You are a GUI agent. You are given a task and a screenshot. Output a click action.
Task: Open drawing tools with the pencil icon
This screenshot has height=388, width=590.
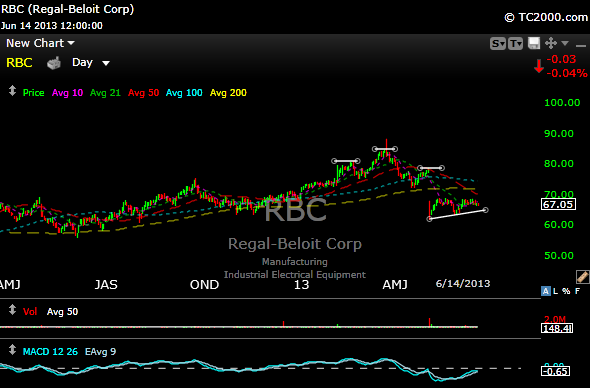582,277
